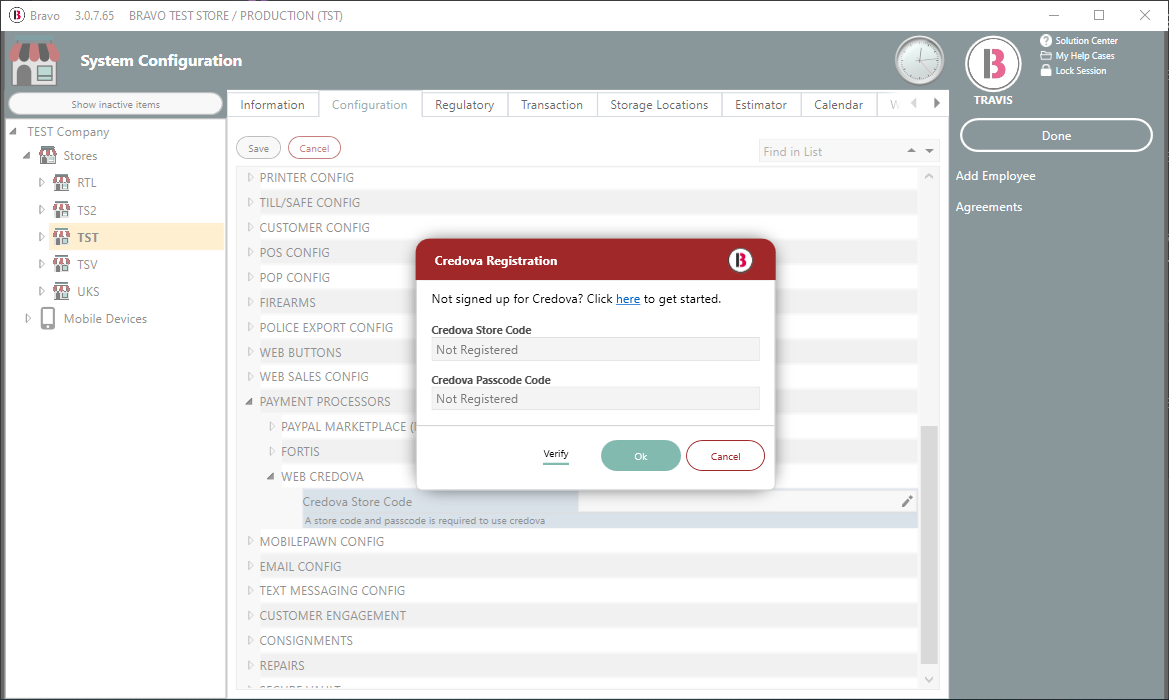Click the UKS store icon
The width and height of the screenshot is (1169, 700).
click(61, 291)
